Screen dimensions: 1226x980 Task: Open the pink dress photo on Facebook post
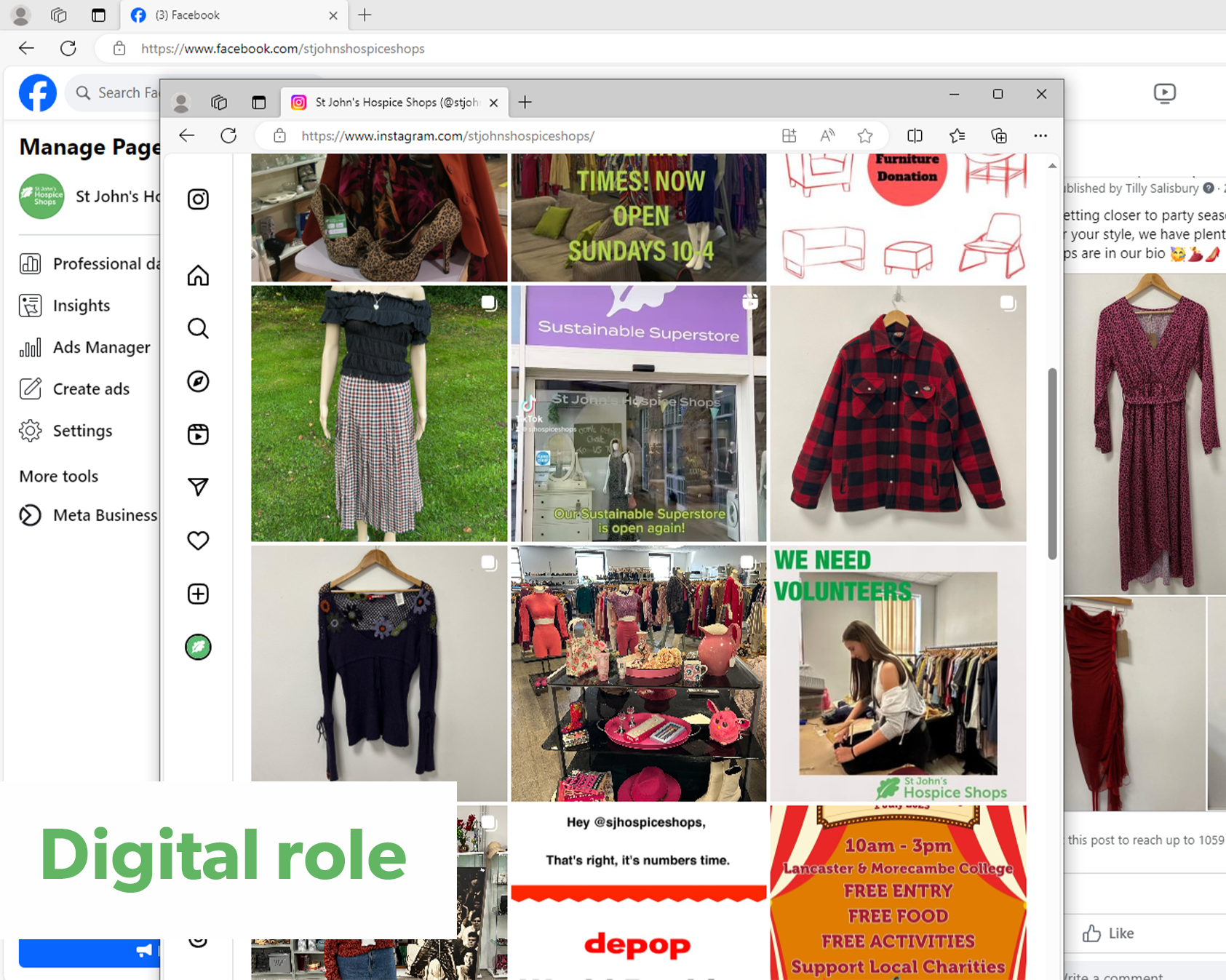click(1145, 434)
